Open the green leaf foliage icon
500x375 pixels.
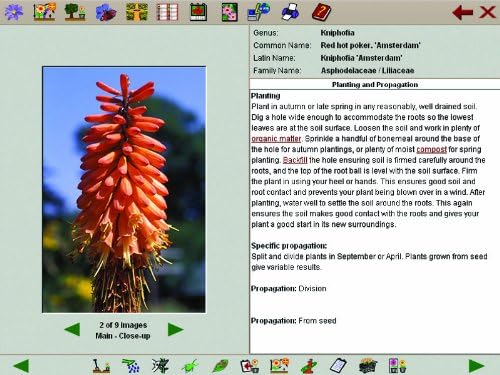click(220, 366)
